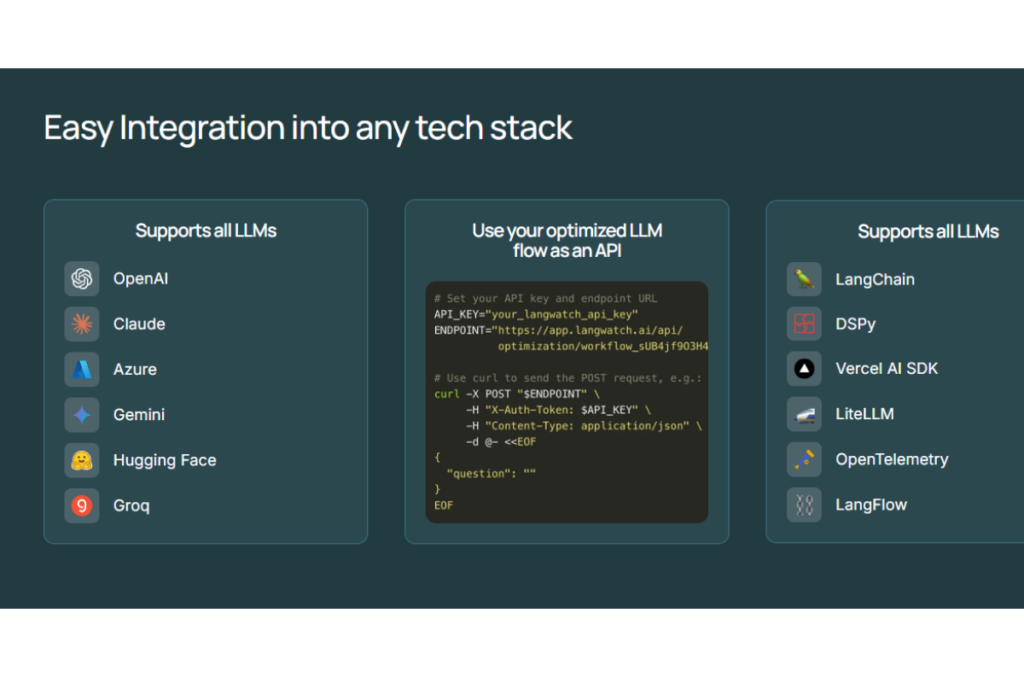Click the optimization/workflow path line in code
The image size is (1024, 683).
603,346
